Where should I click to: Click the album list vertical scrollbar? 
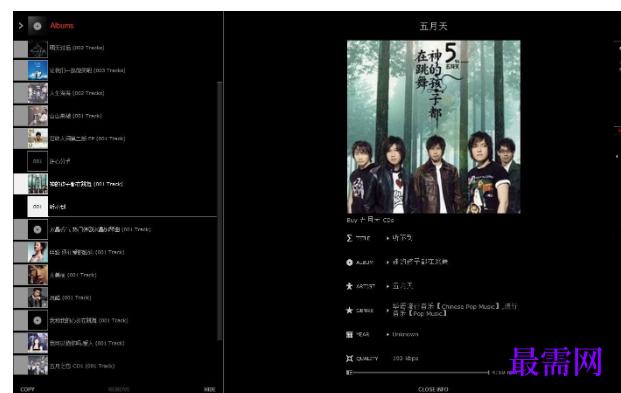coord(219,211)
